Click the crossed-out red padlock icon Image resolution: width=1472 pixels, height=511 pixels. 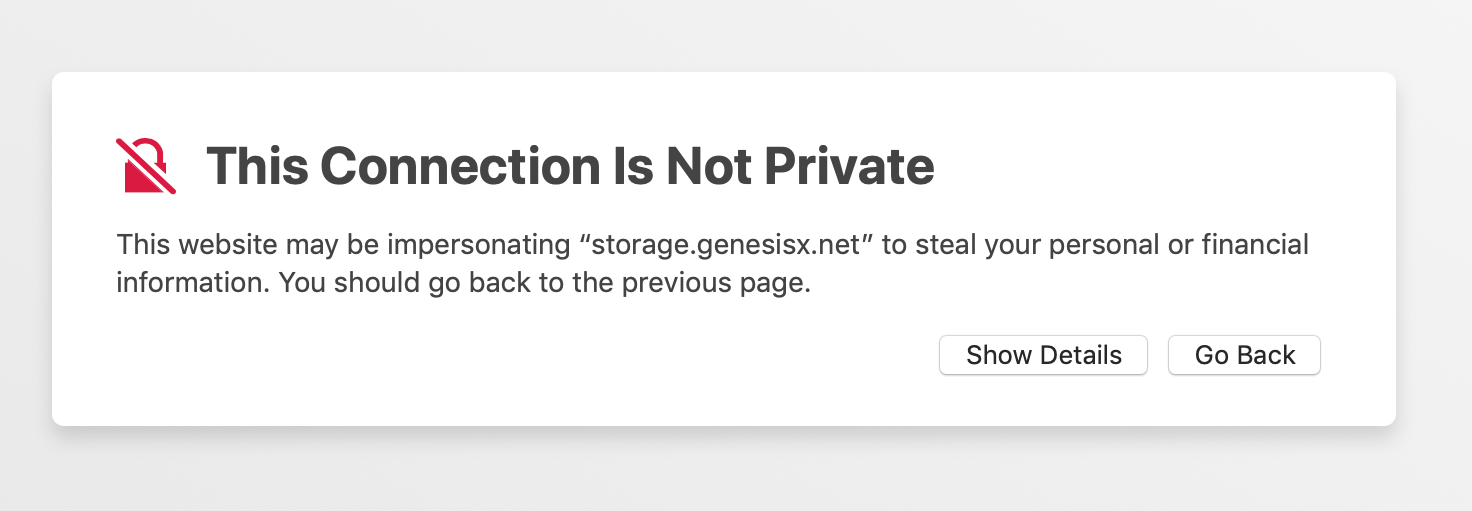pos(146,166)
